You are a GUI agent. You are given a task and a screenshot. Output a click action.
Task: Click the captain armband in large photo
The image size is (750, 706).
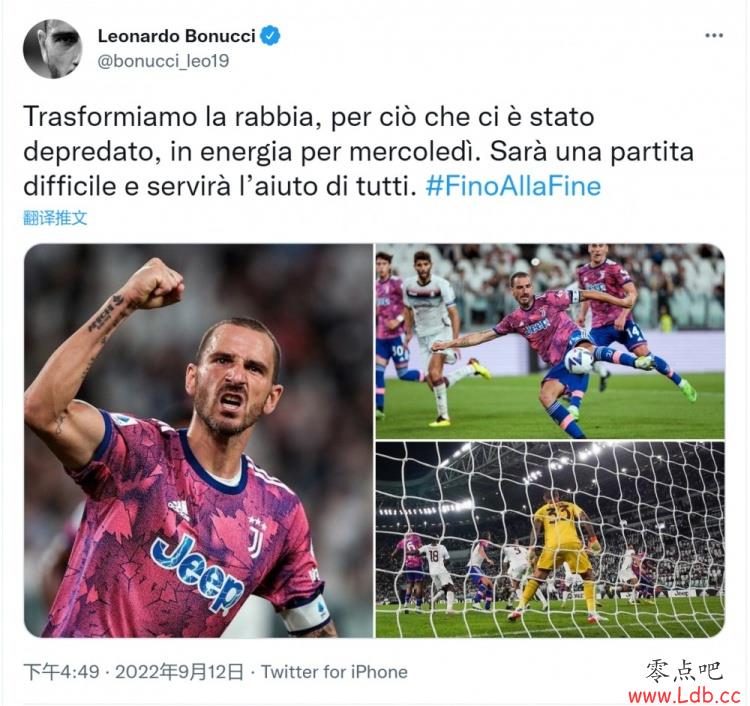pyautogui.click(x=306, y=610)
